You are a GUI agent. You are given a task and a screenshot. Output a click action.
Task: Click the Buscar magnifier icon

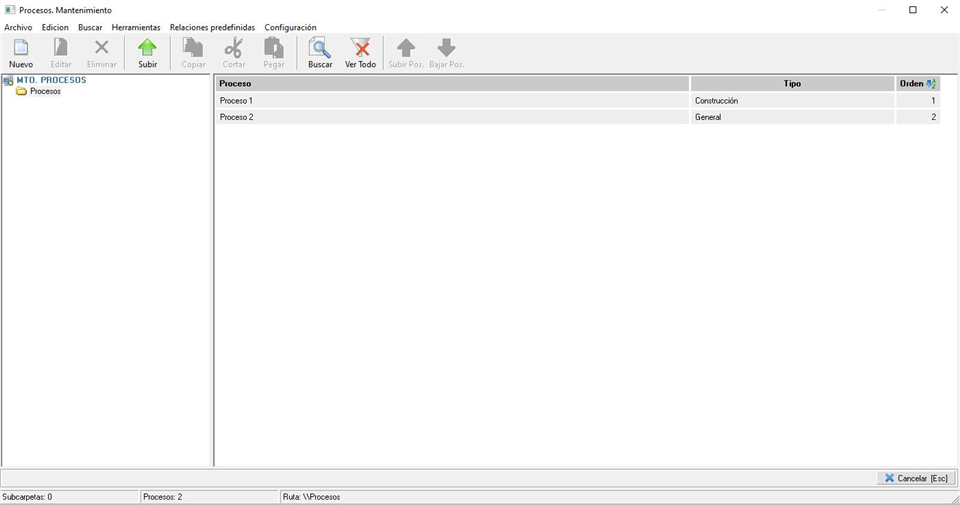320,48
